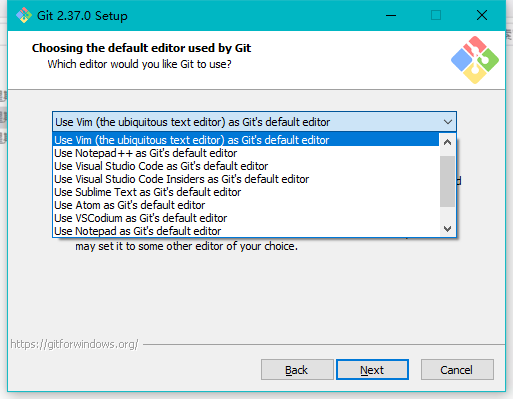This screenshot has height=399, width=513.
Task: Close the Git Setup window
Action: click(x=482, y=15)
